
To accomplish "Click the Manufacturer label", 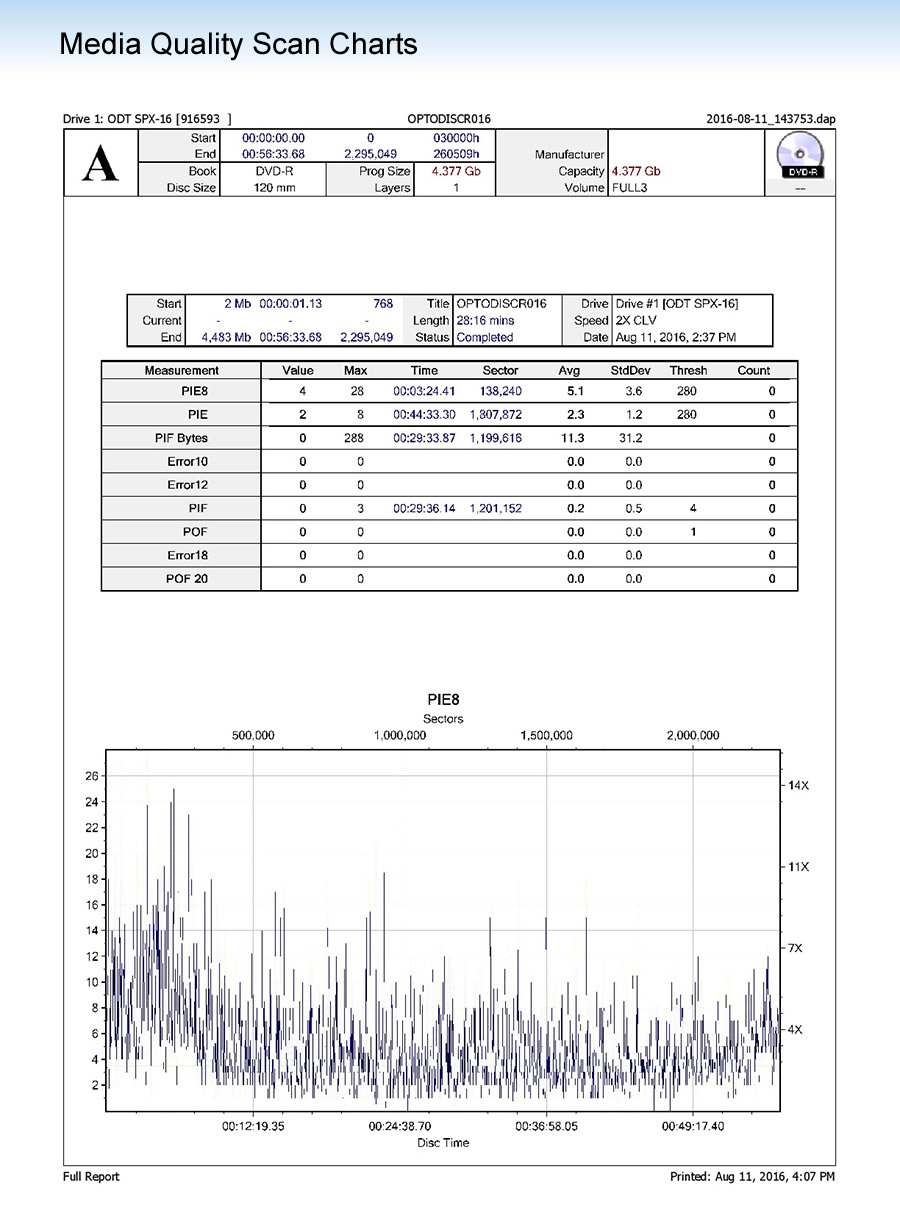I will click(x=570, y=154).
